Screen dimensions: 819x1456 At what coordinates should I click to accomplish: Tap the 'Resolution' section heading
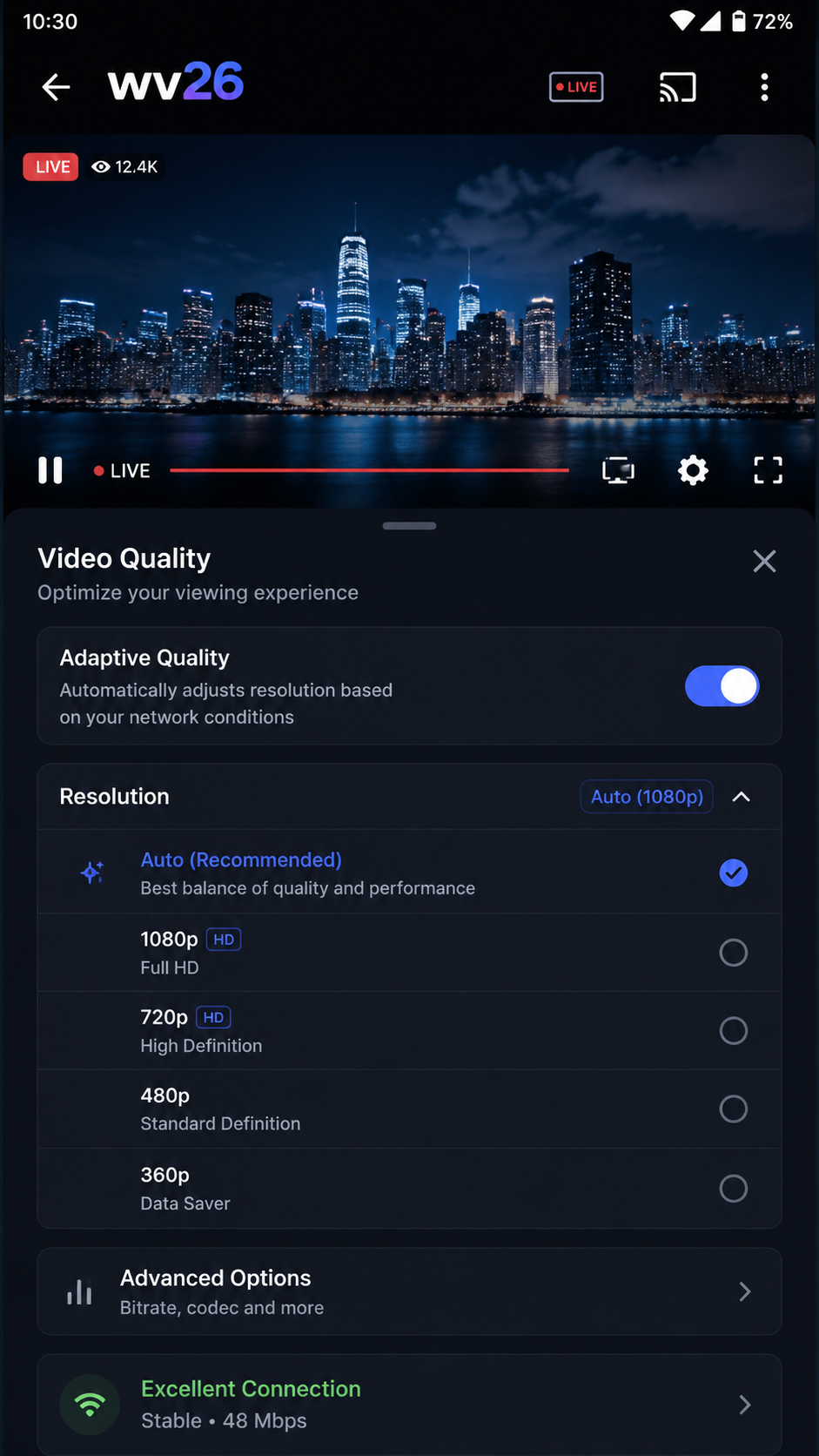click(x=114, y=796)
